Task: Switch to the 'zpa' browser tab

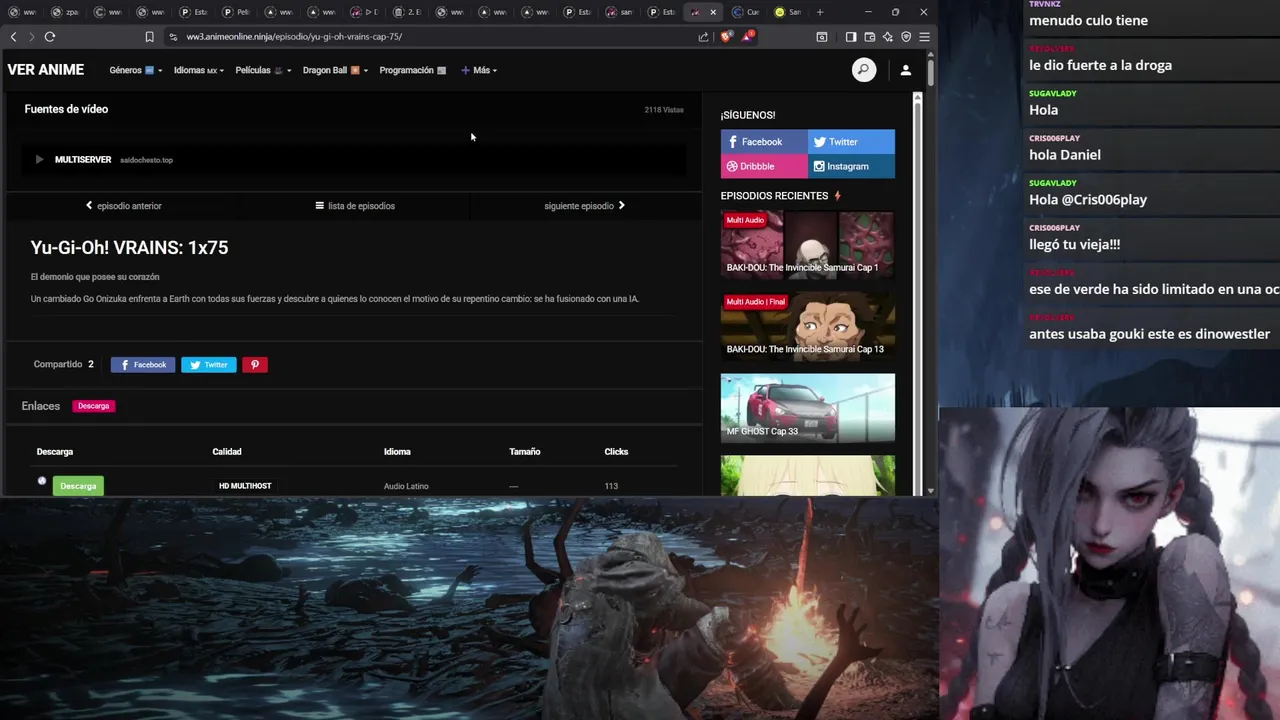Action: 66,12
